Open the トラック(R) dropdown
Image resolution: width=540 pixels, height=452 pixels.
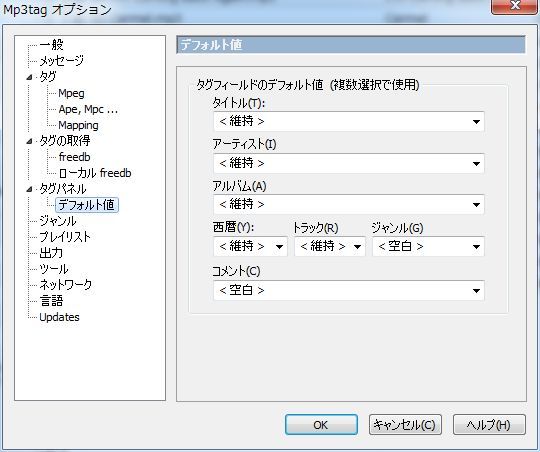point(330,246)
